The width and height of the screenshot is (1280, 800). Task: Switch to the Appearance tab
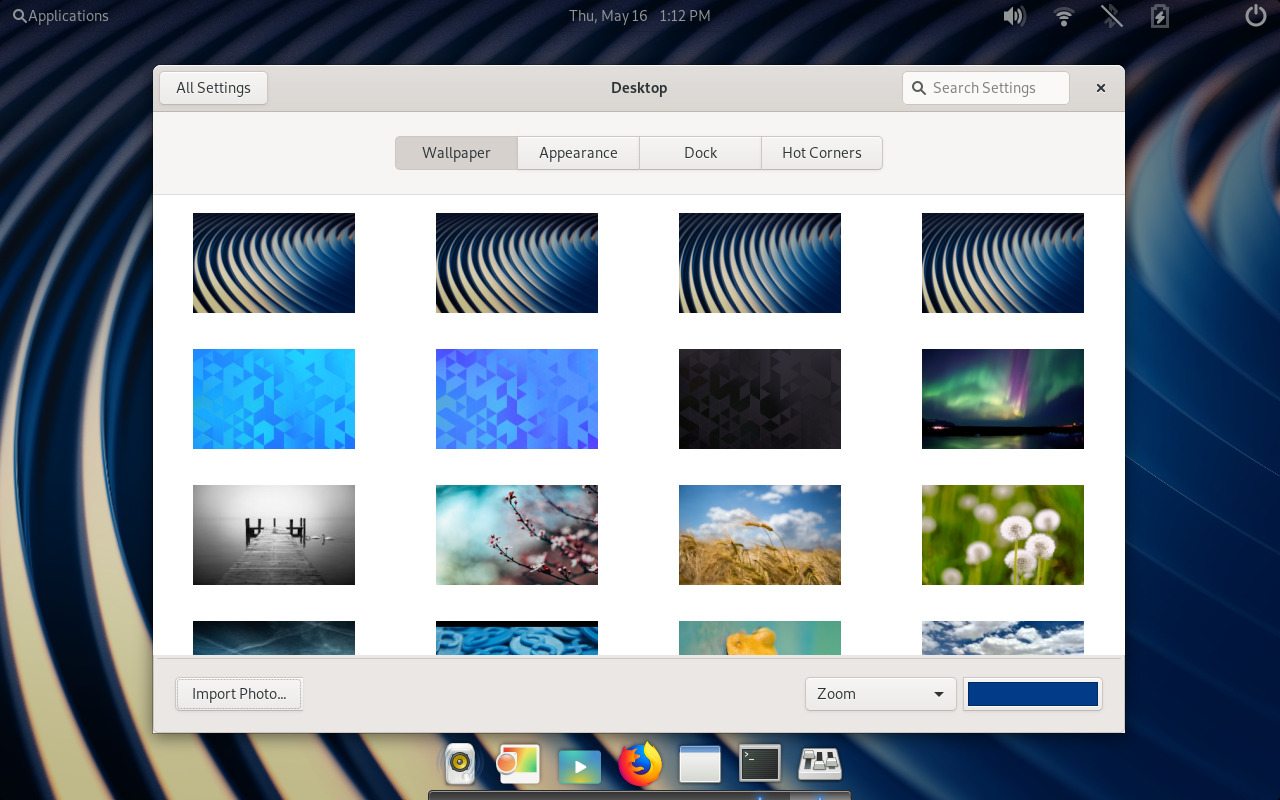pyautogui.click(x=578, y=152)
